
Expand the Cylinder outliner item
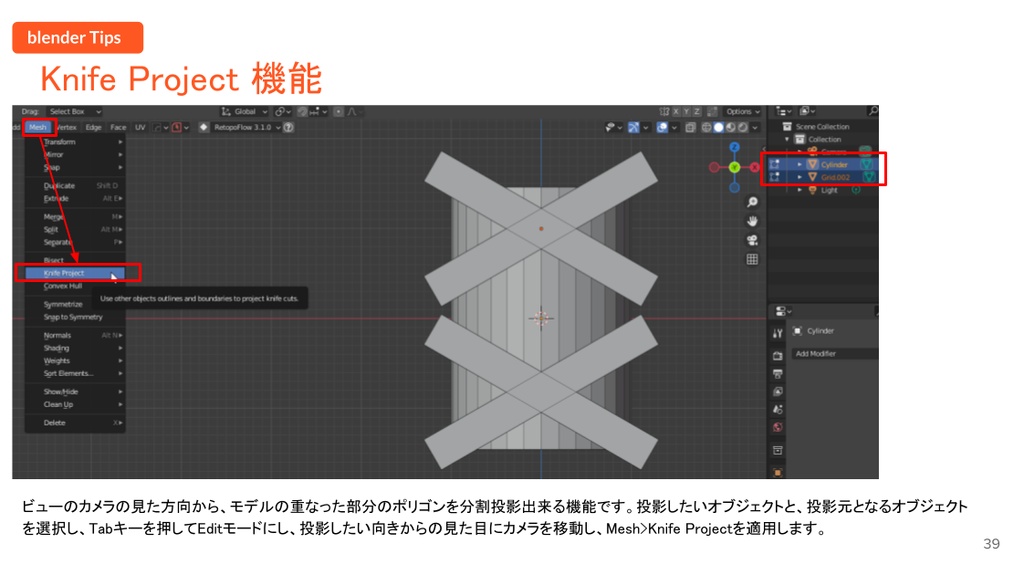pos(799,165)
